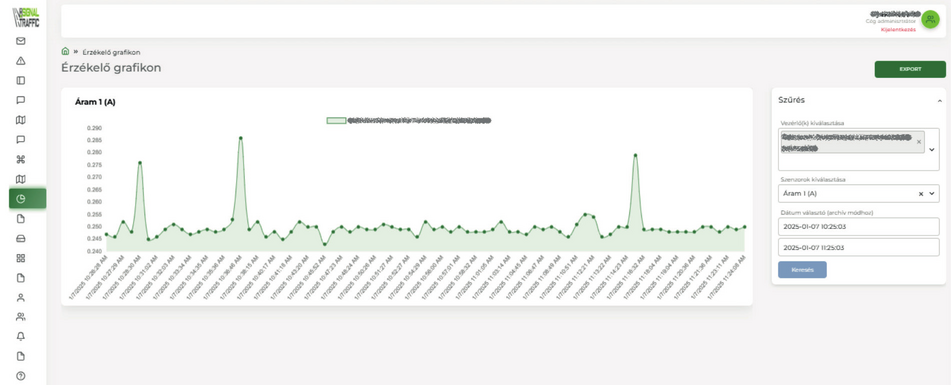The image size is (951, 385).
Task: Click the Keresés search button
Action: coord(802,270)
